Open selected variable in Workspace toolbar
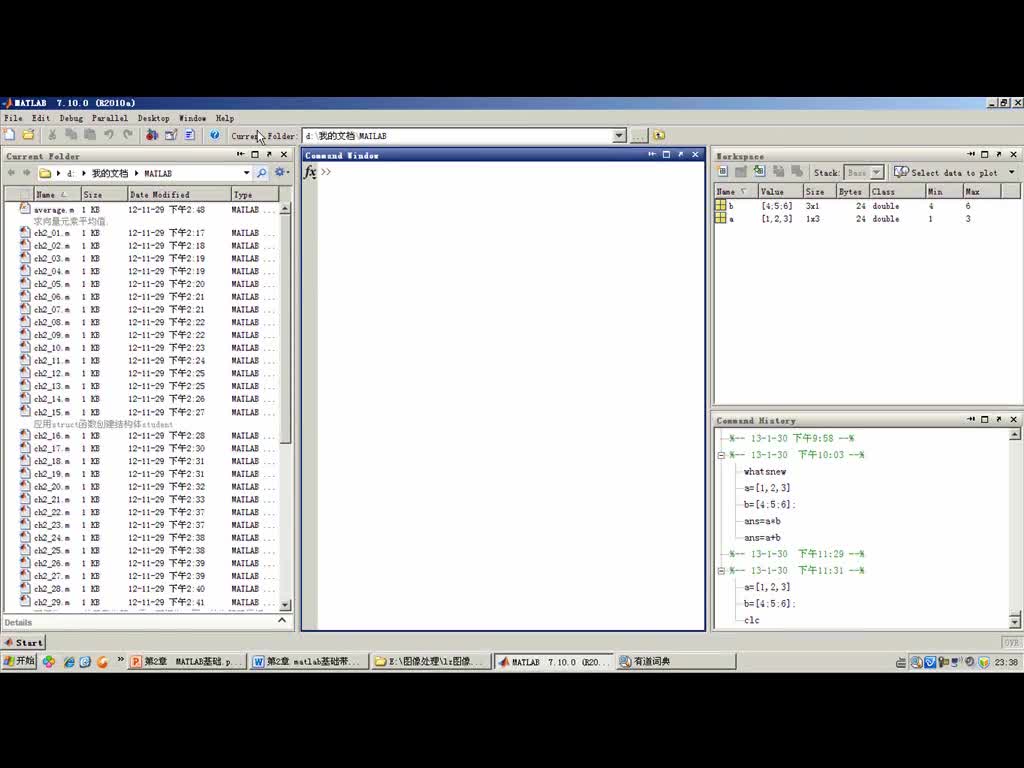The image size is (1024, 768). (741, 172)
